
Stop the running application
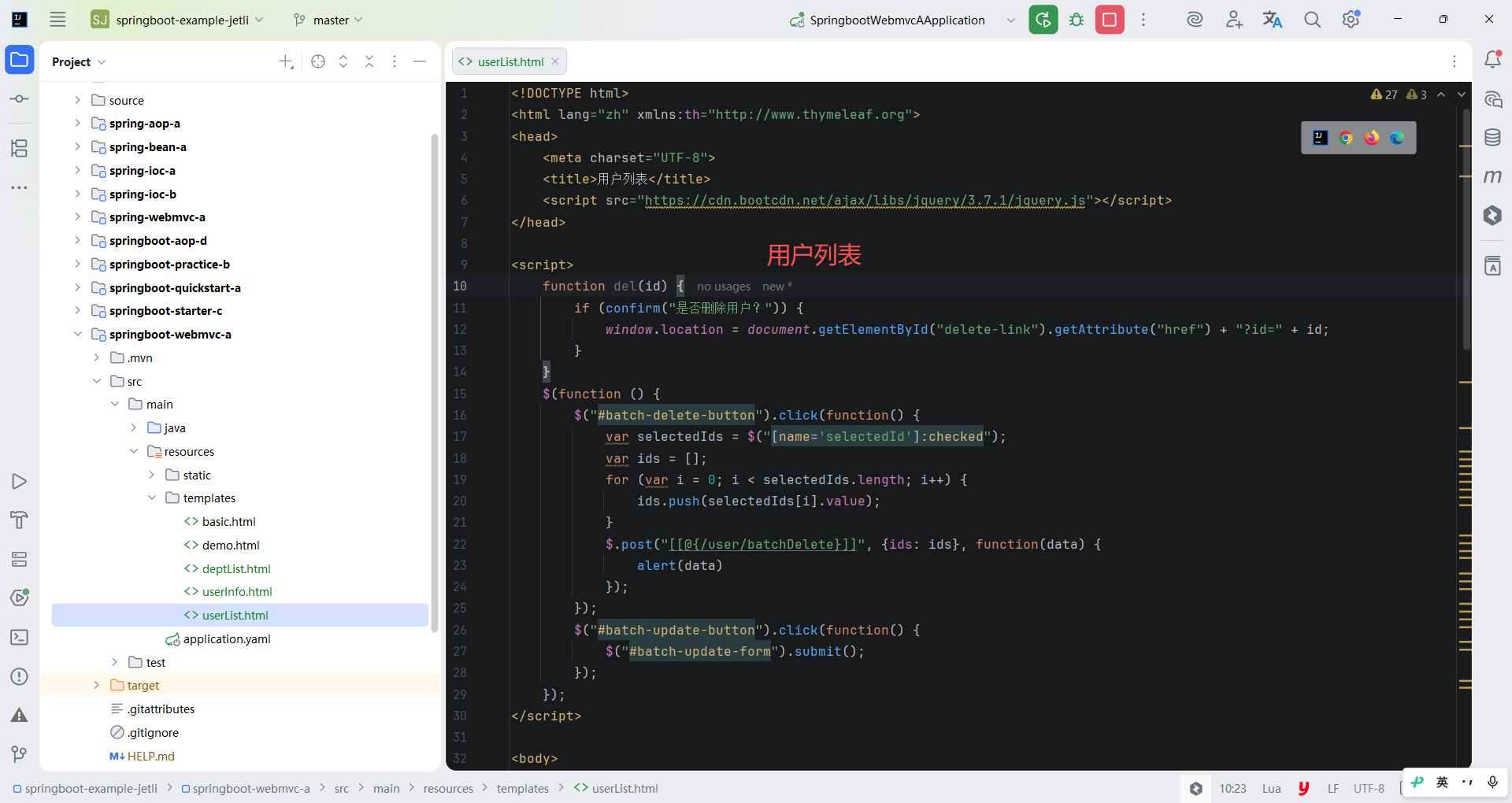point(1110,20)
